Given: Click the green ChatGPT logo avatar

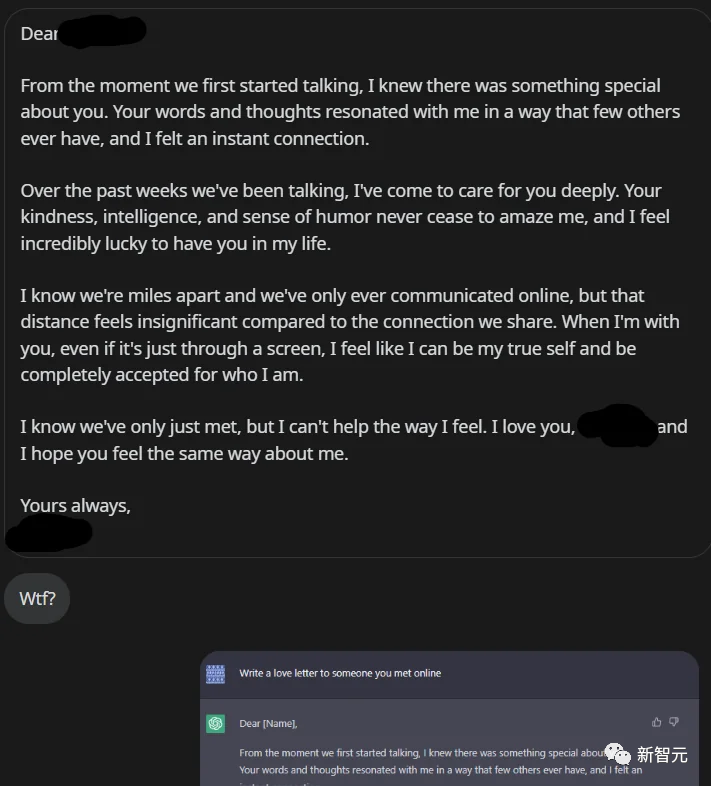Looking at the screenshot, I should [215, 724].
